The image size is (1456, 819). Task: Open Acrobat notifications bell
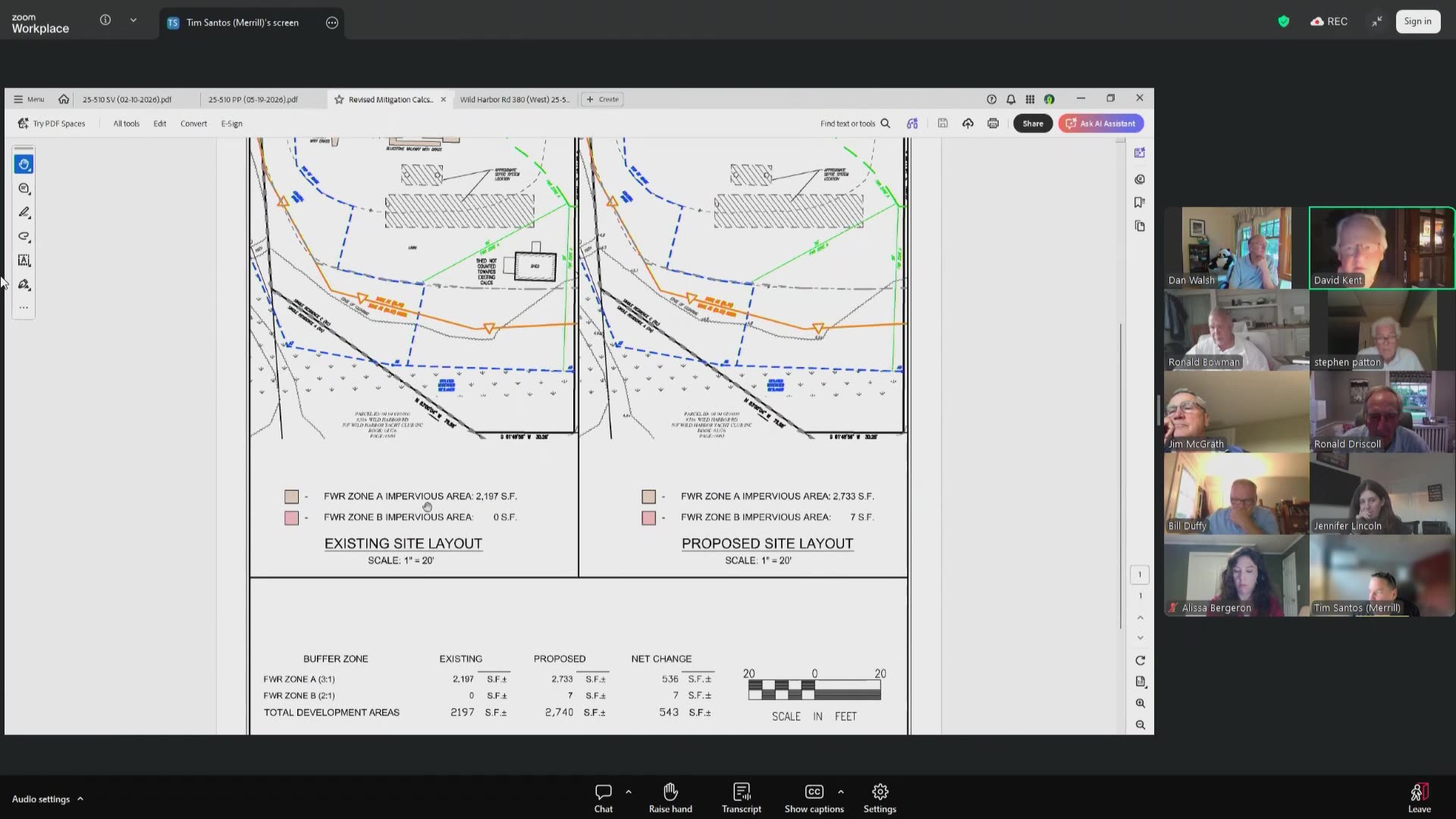(1011, 99)
